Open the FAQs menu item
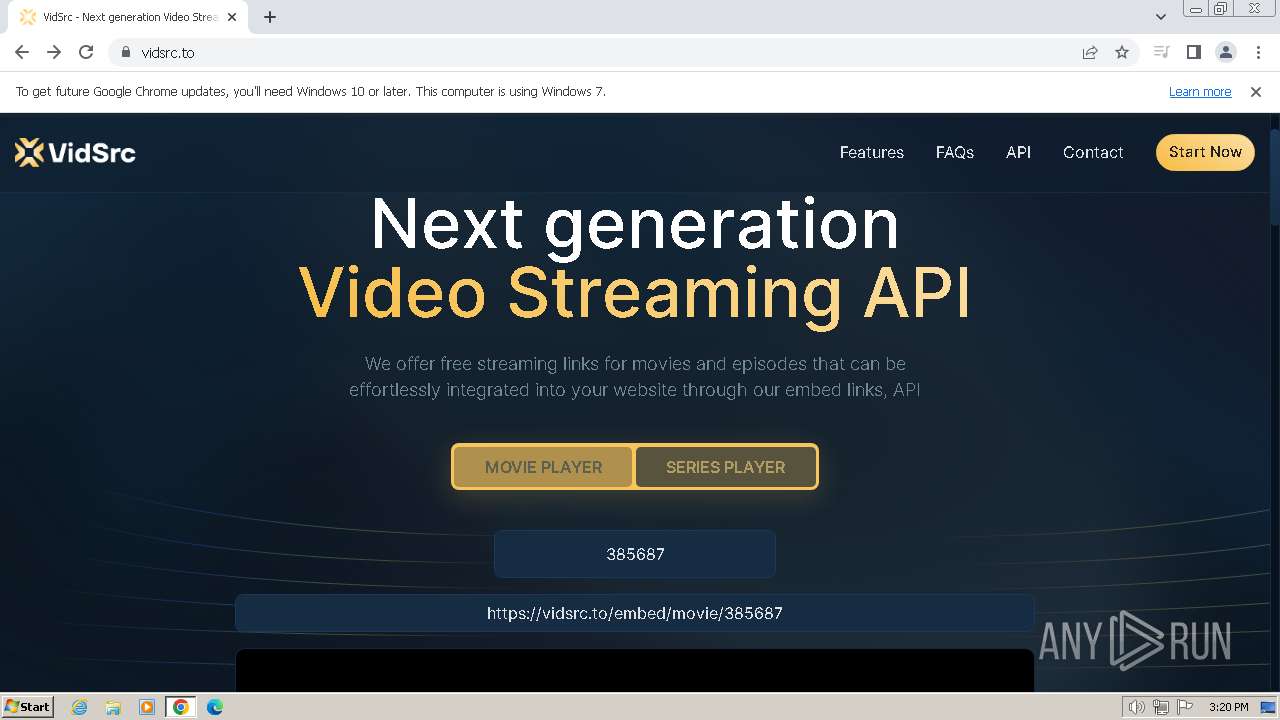 click(x=954, y=152)
